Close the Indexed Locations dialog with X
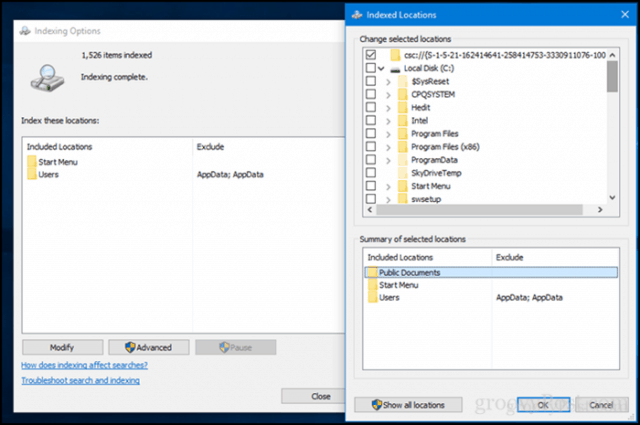640x425 pixels. click(x=624, y=15)
